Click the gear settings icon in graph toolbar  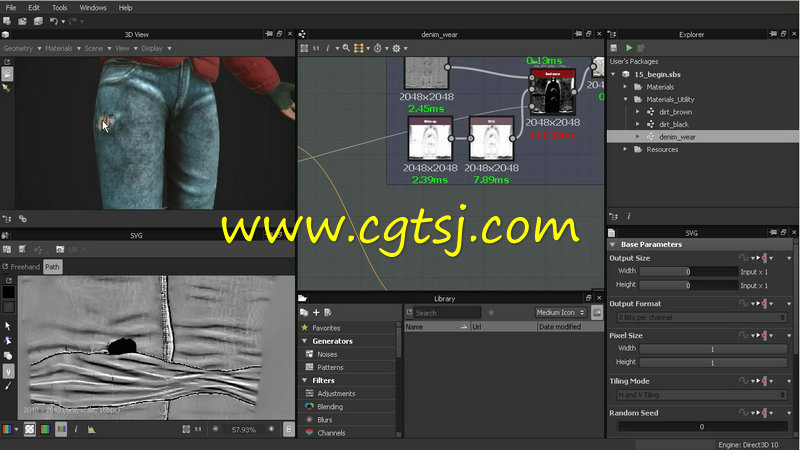396,48
